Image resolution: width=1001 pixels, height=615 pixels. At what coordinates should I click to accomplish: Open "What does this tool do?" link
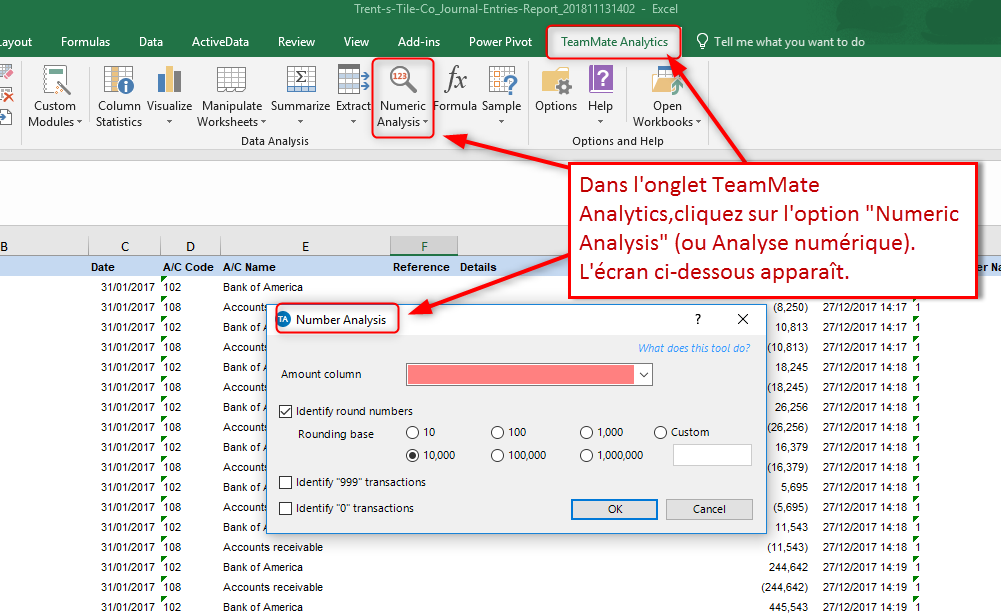click(694, 348)
